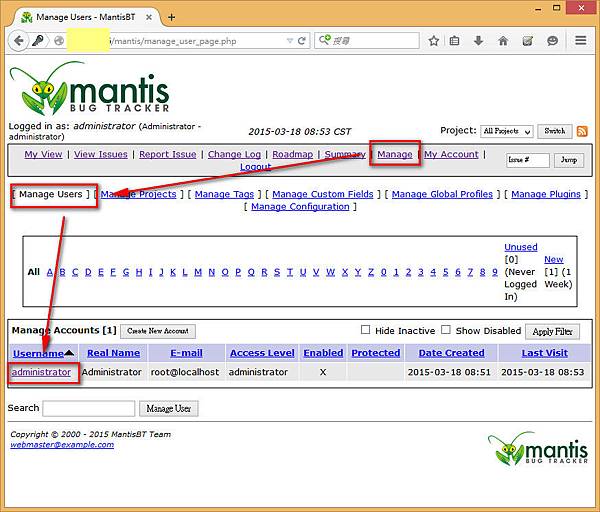Click All in the alphabet filter

tap(34, 272)
